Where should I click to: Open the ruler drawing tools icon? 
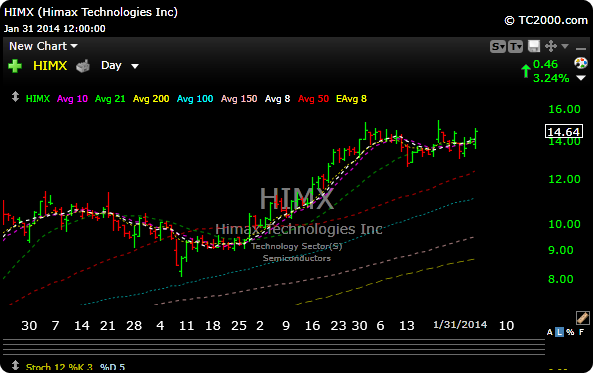pyautogui.click(x=582, y=318)
